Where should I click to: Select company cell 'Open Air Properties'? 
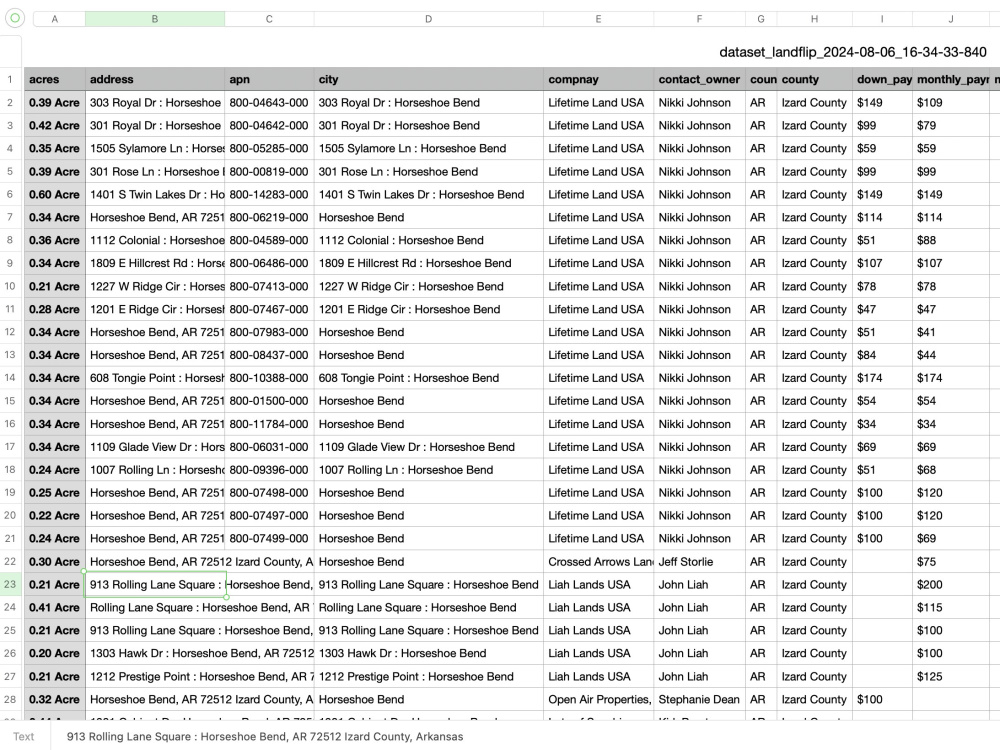coord(598,700)
